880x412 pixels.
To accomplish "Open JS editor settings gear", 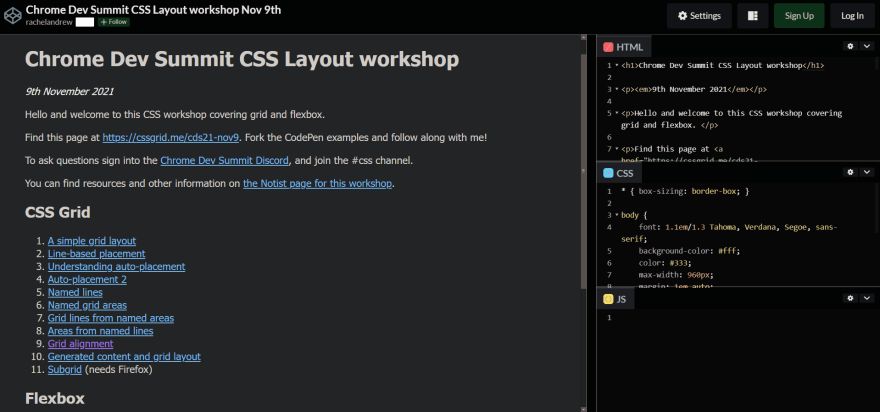I will pos(850,298).
